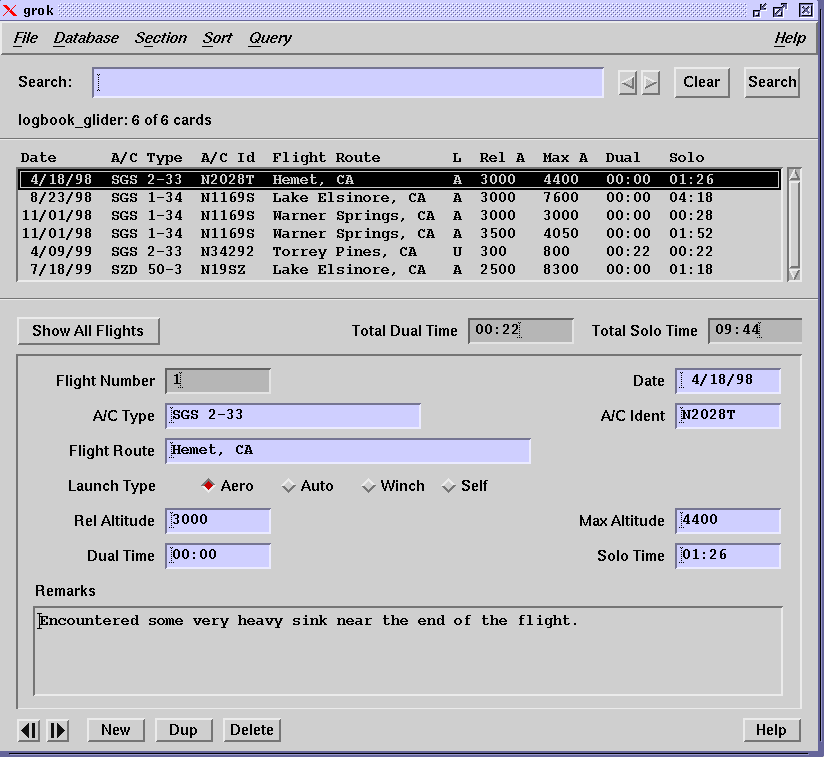Click the scrollbar down arrow in flight list
Image resolution: width=824 pixels, height=757 pixels.
795,275
